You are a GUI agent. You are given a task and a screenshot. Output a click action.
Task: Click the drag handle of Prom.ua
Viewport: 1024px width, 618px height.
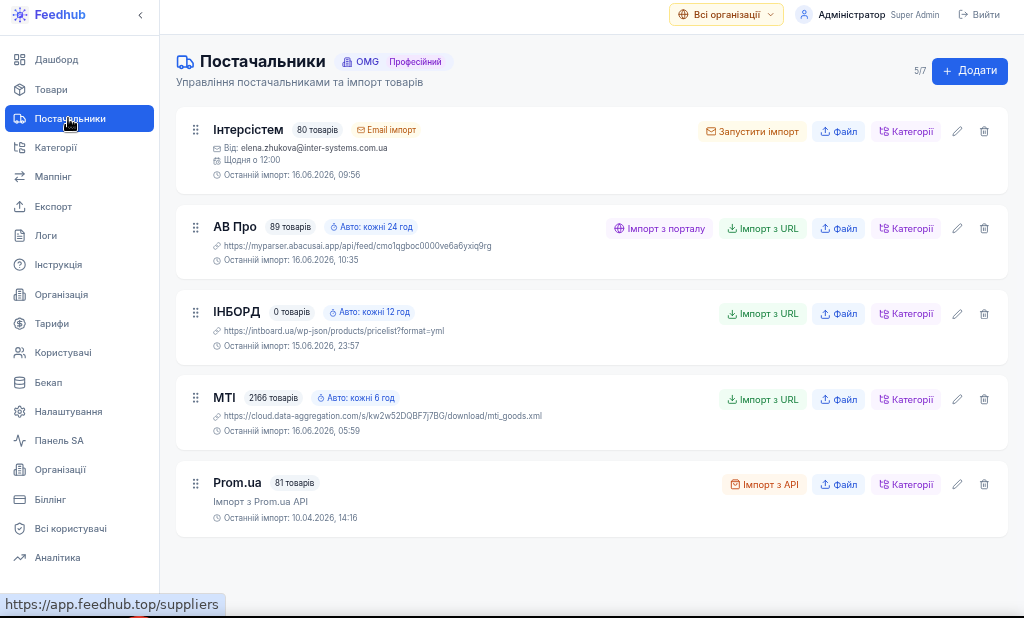195,483
